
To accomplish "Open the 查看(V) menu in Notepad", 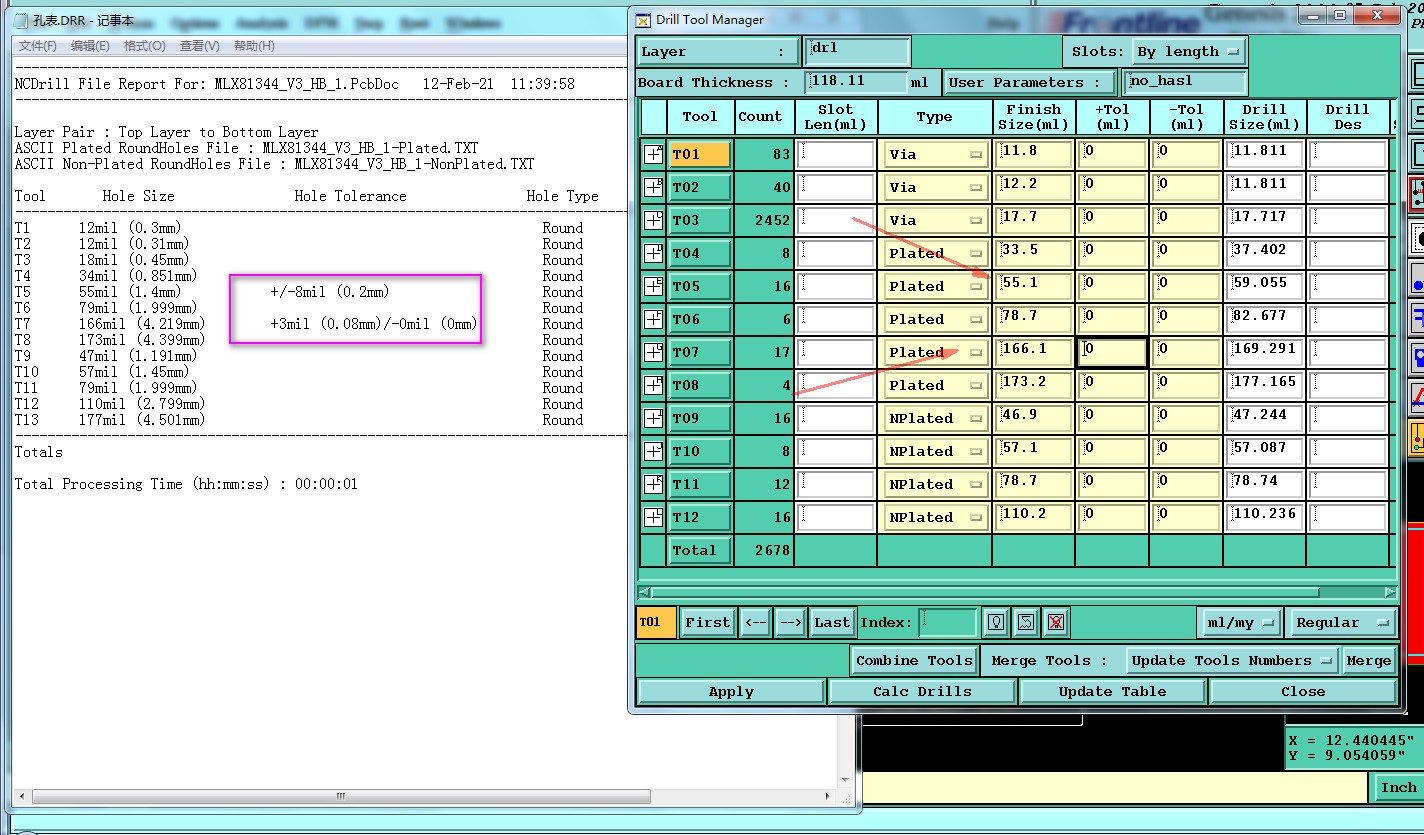I will coord(199,46).
